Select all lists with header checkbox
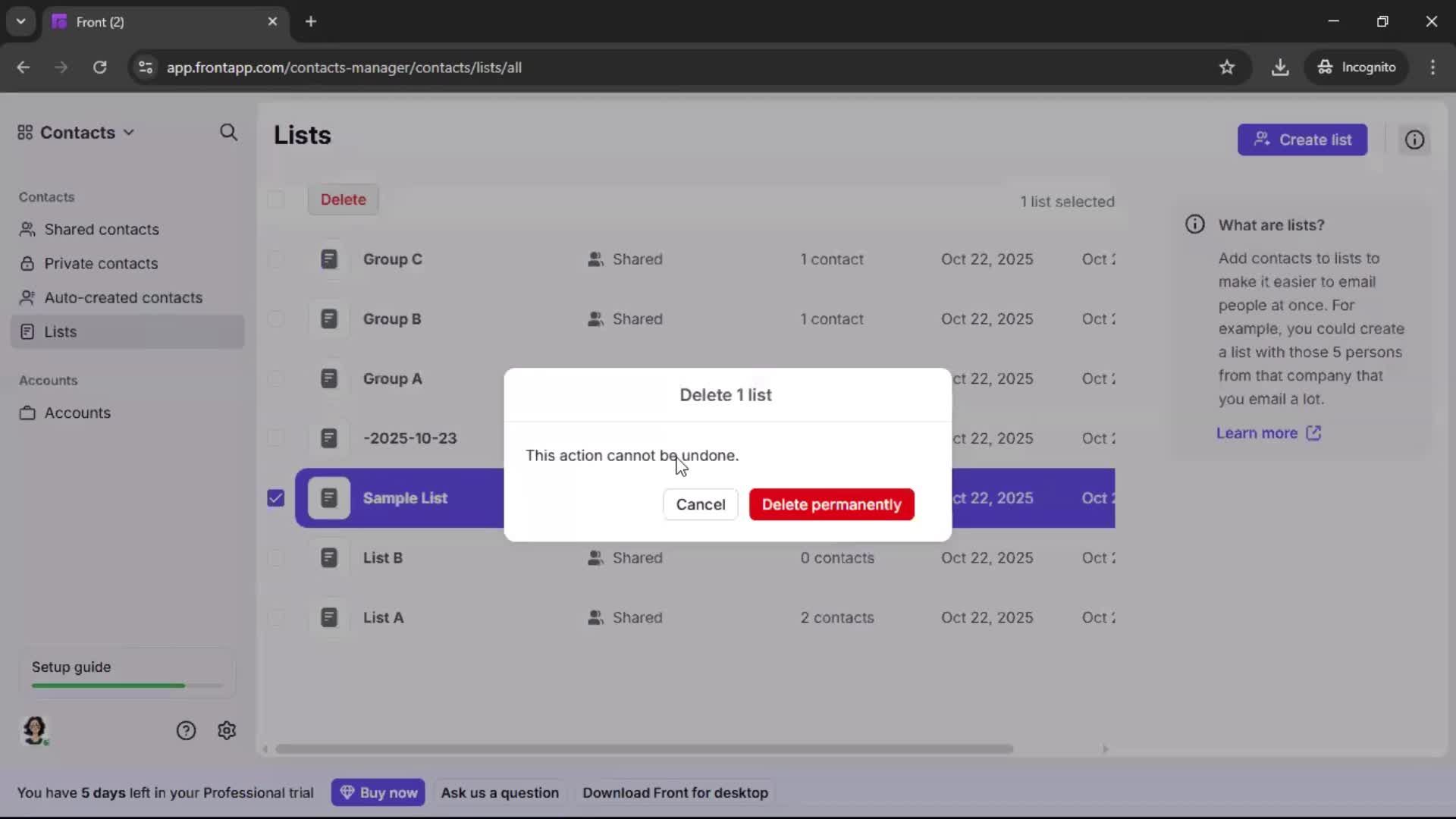 [275, 199]
